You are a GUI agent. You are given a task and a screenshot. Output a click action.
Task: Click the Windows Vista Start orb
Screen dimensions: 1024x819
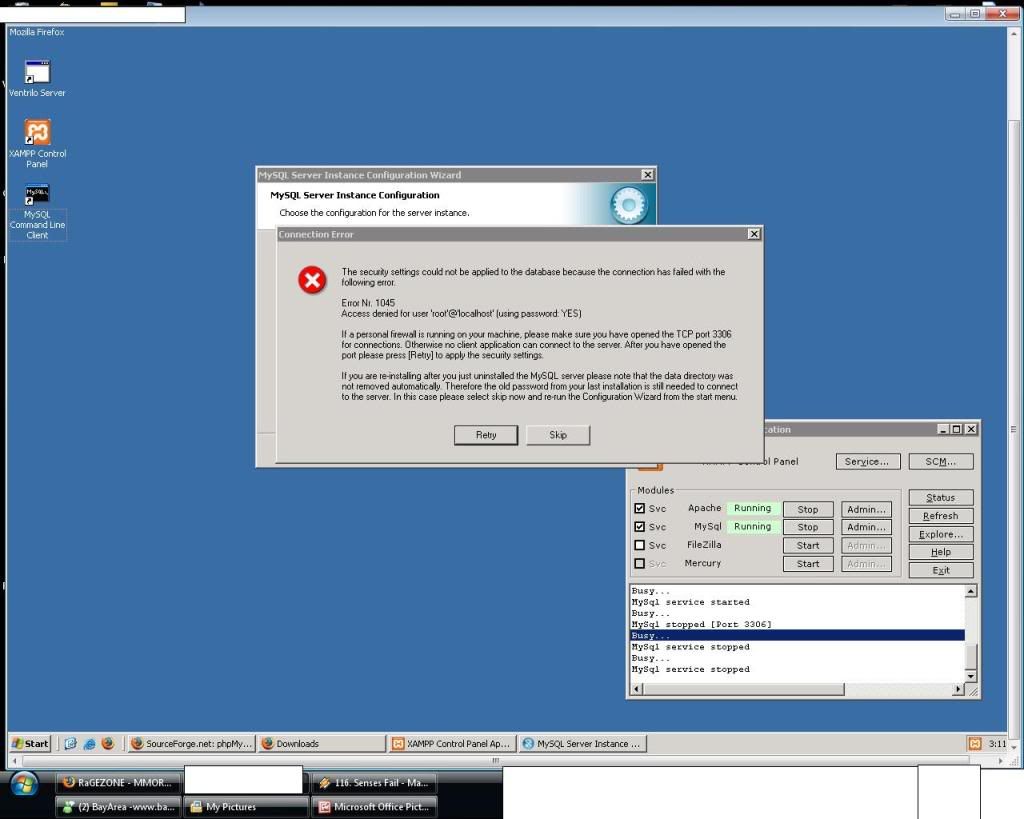pos(24,782)
